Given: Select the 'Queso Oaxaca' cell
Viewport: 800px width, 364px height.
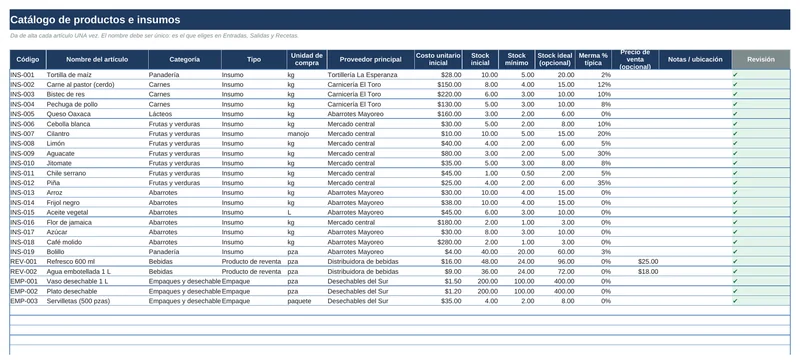Looking at the screenshot, I should click(97, 114).
